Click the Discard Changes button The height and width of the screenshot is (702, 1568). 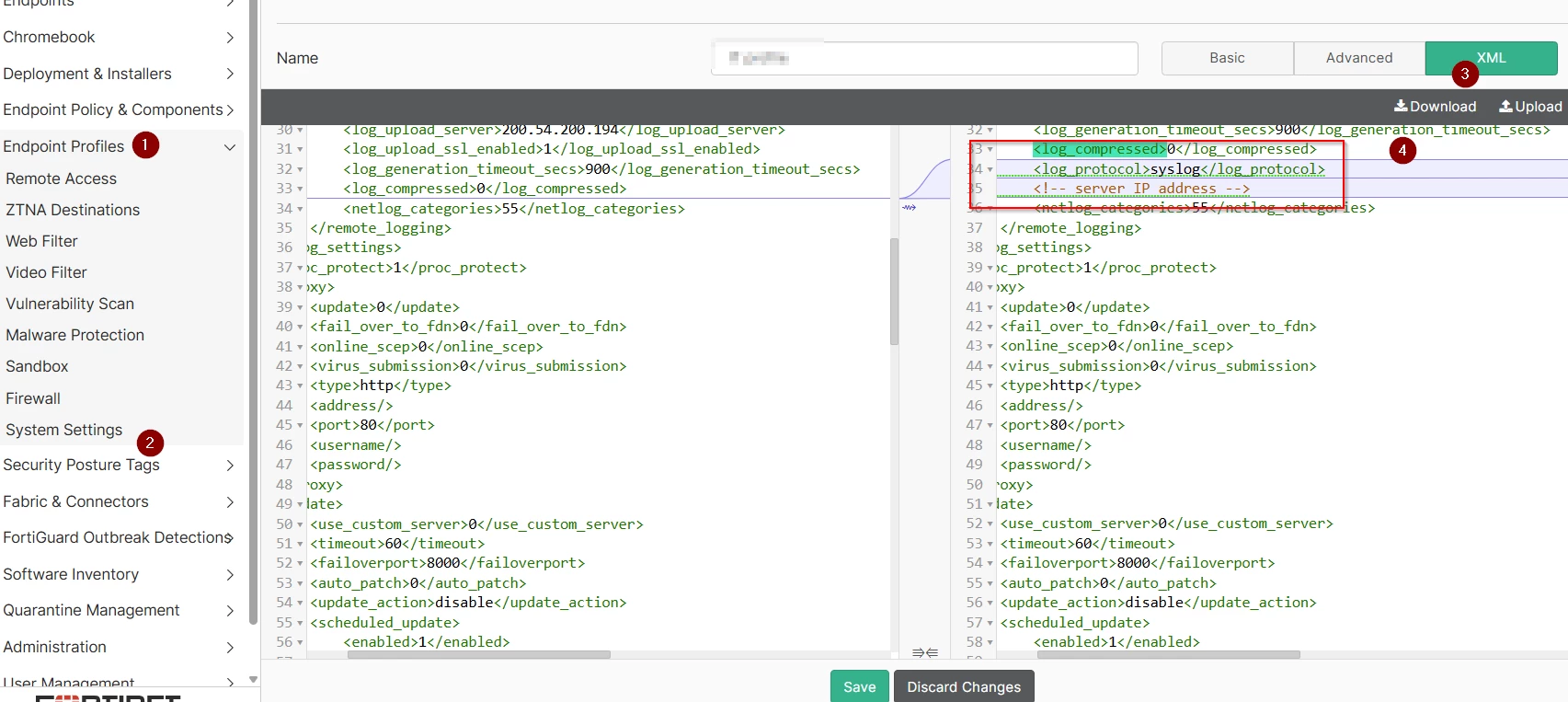coord(964,687)
